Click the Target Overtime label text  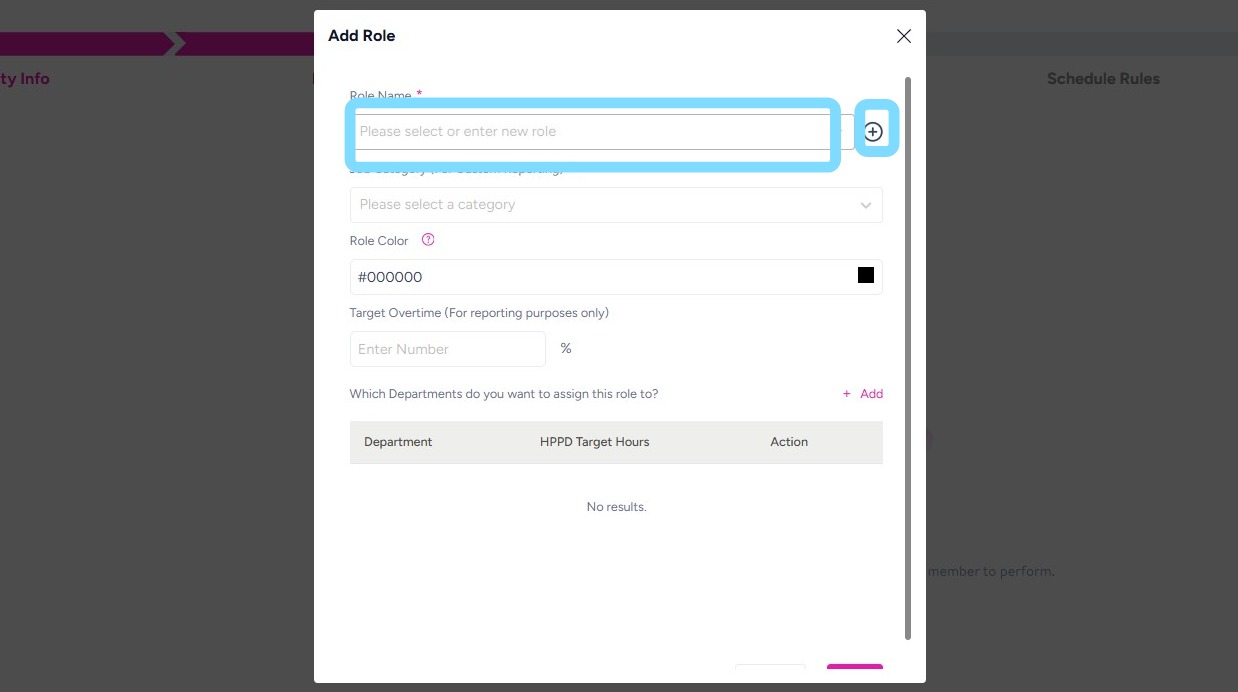(x=478, y=313)
